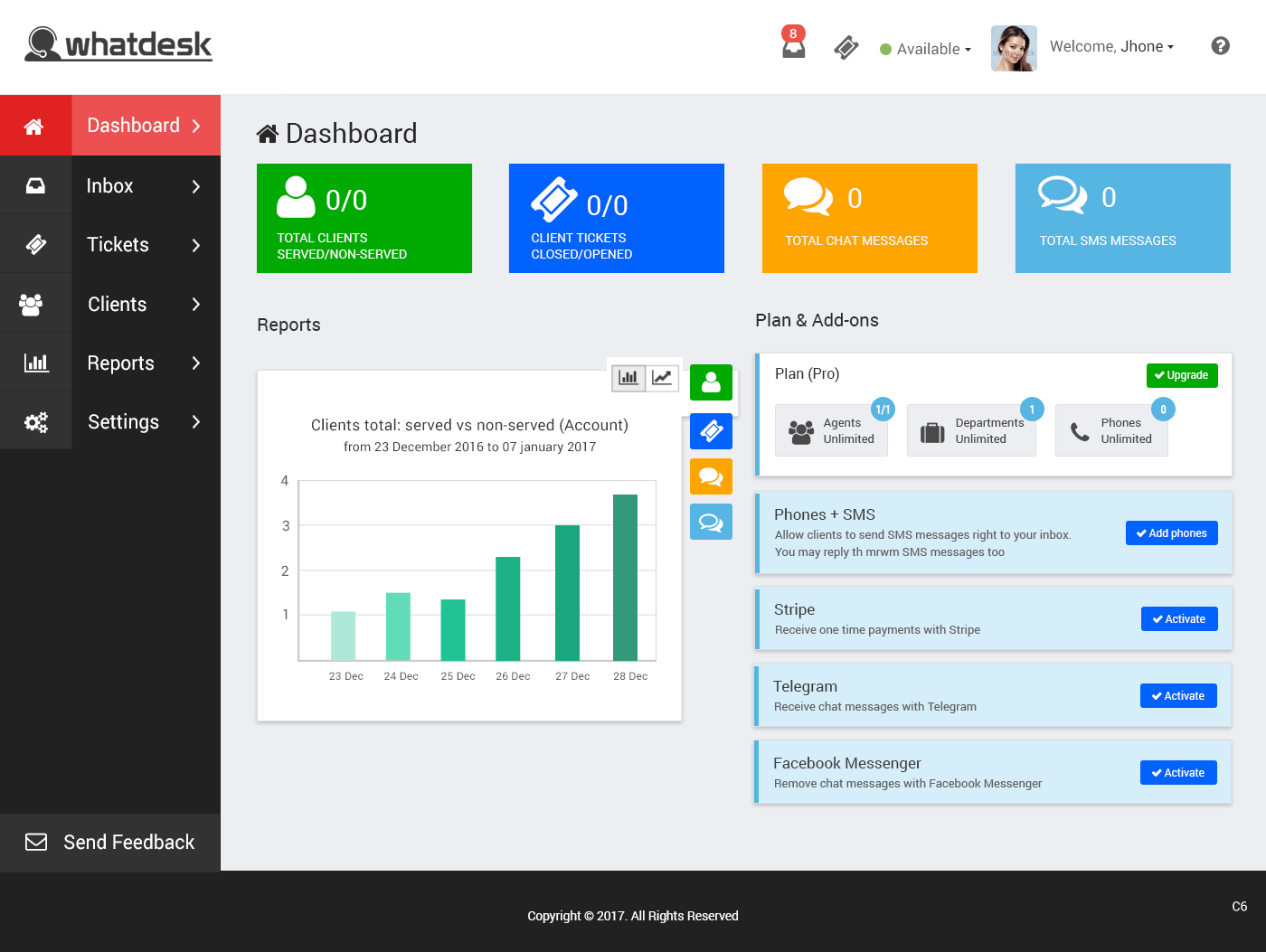Click the user icon in Total Clients card

pyautogui.click(x=296, y=197)
